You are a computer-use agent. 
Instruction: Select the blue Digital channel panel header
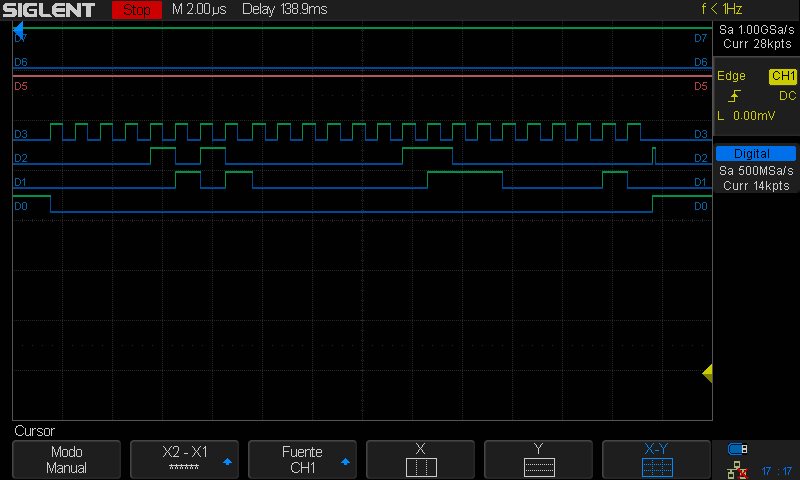point(756,154)
